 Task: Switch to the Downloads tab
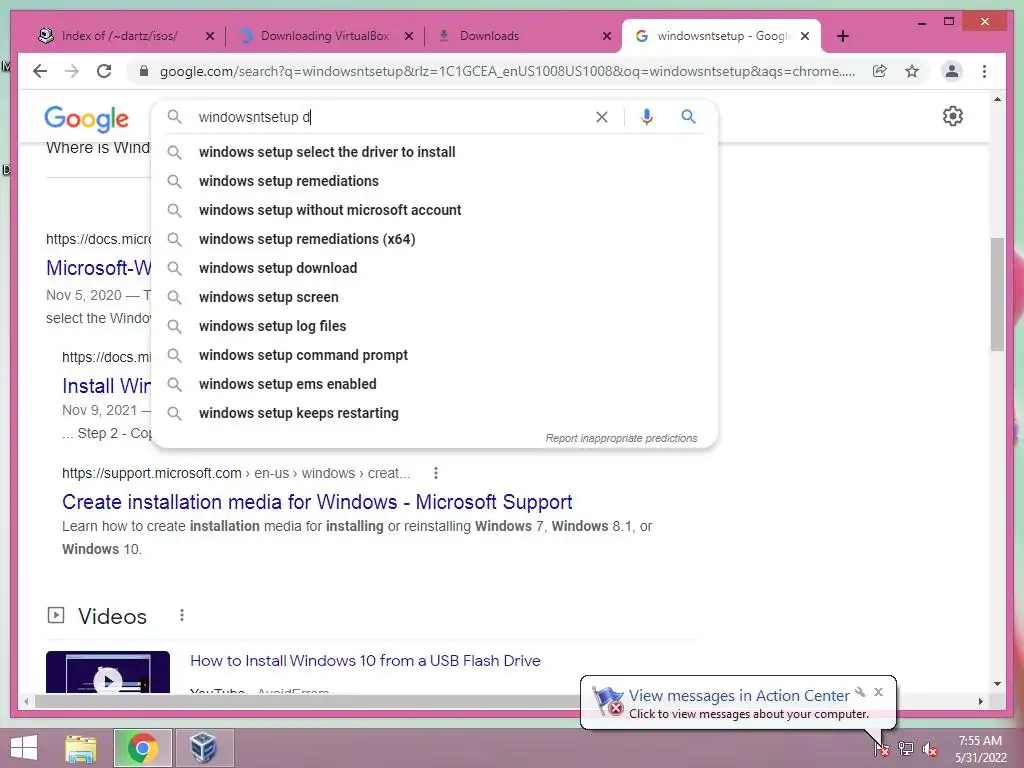pyautogui.click(x=488, y=36)
